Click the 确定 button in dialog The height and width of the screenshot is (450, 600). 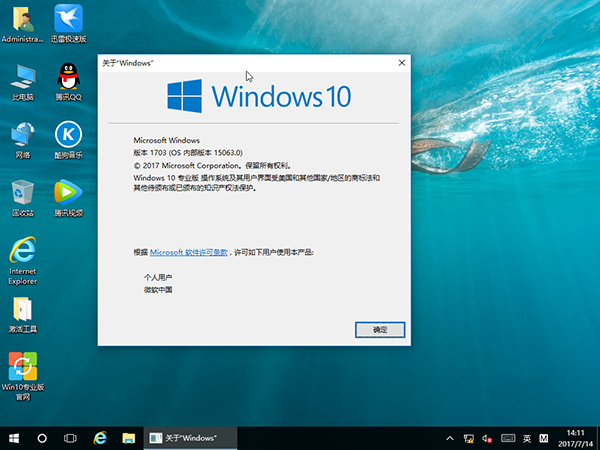pos(379,329)
